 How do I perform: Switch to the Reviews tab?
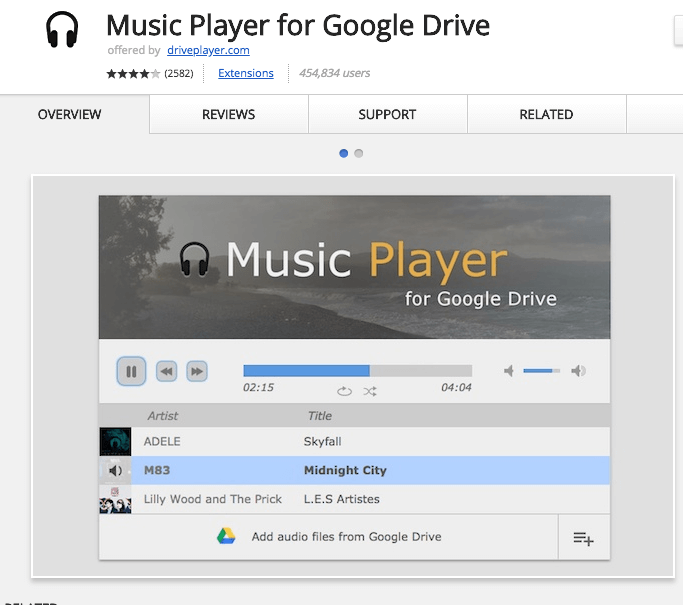[x=229, y=114]
